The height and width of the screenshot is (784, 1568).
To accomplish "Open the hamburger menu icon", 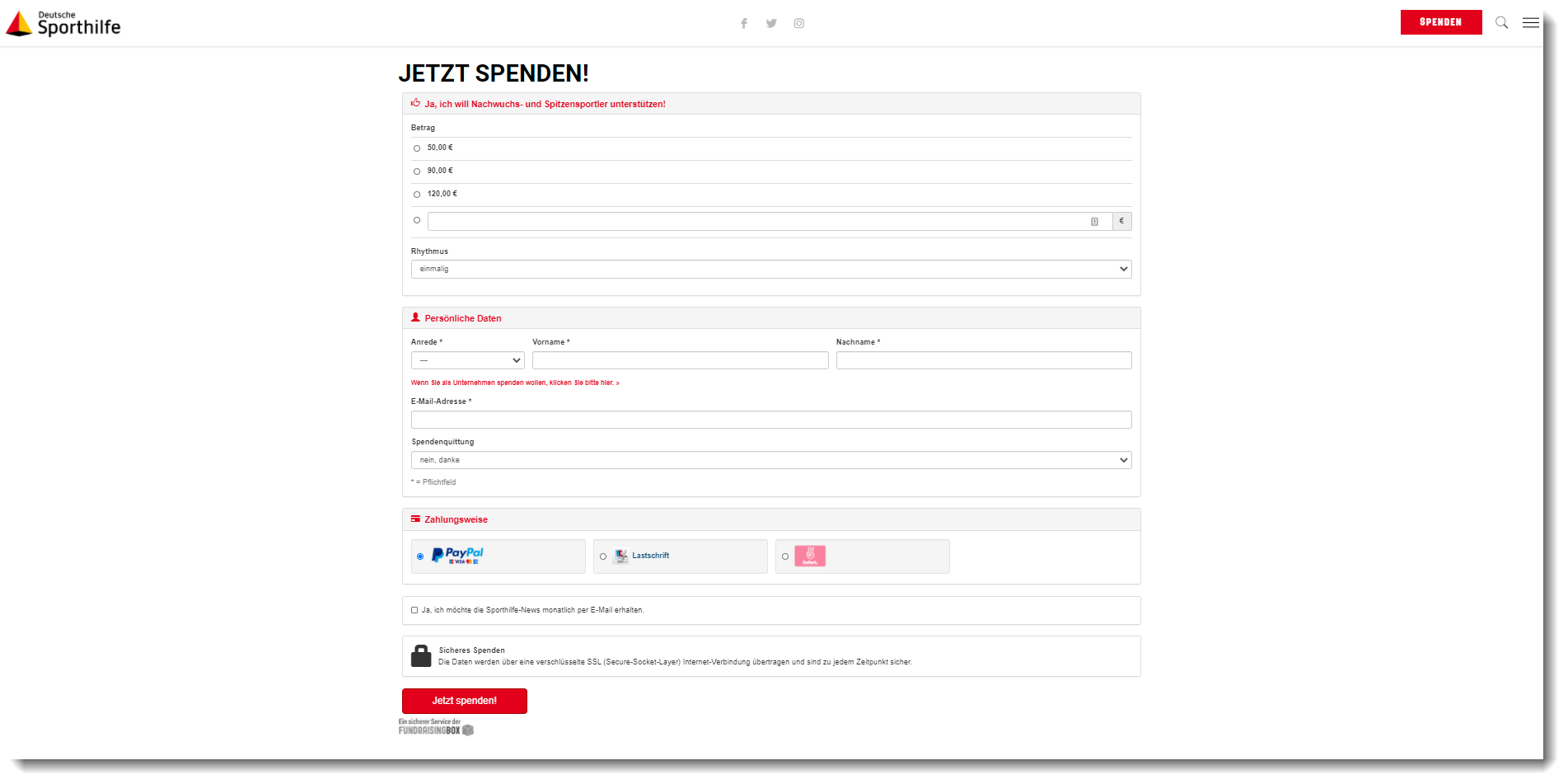I will 1530,22.
